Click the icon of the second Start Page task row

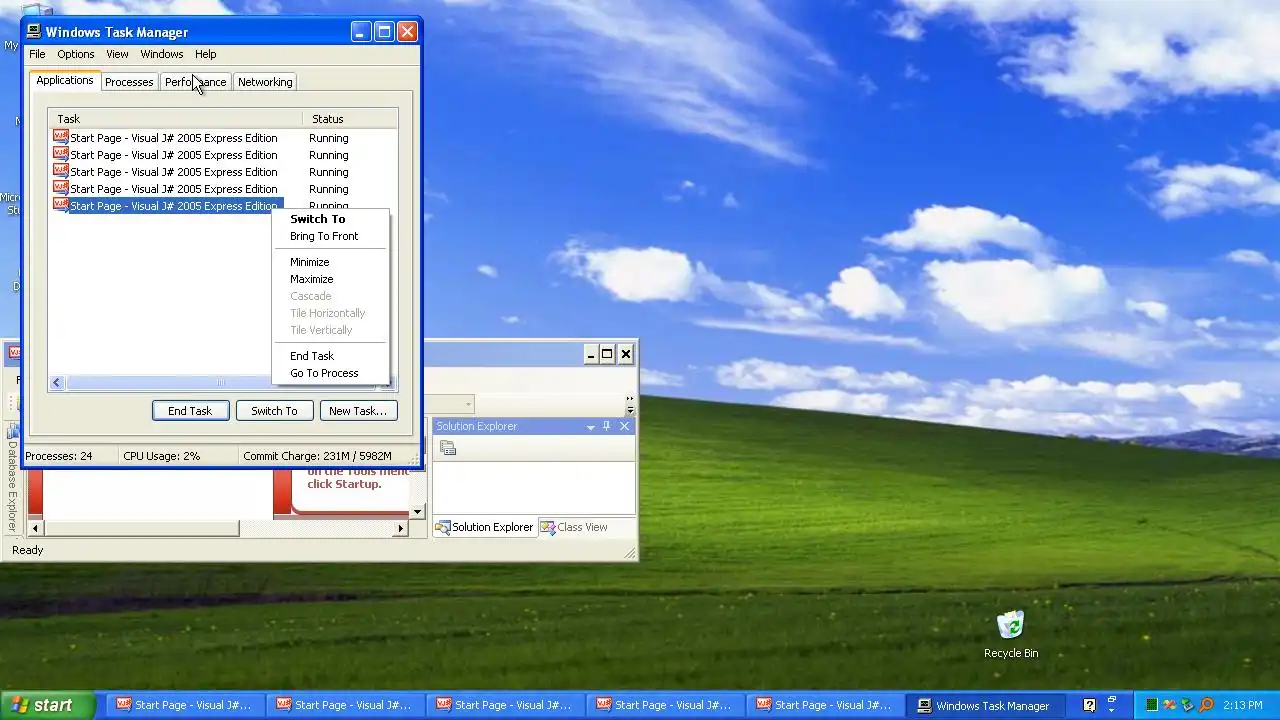(x=61, y=154)
